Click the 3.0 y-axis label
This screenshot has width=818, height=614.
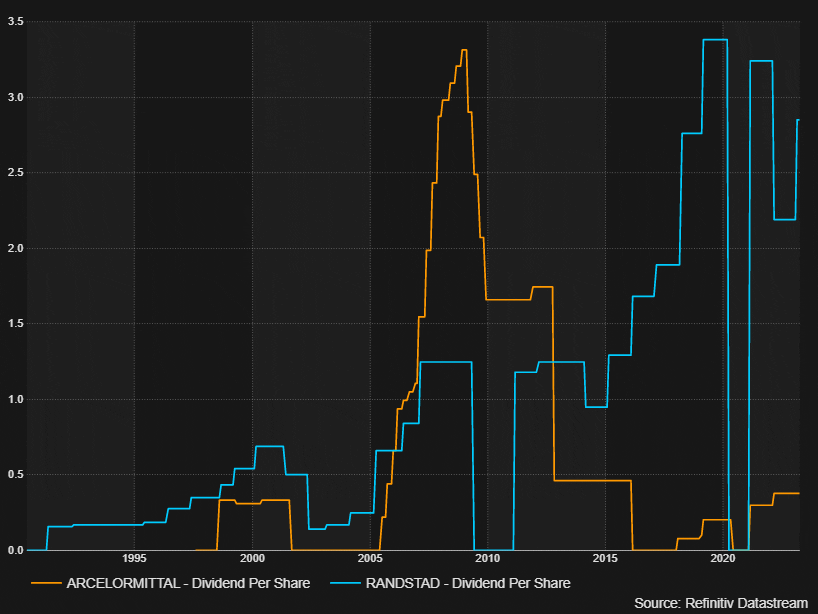click(x=16, y=98)
